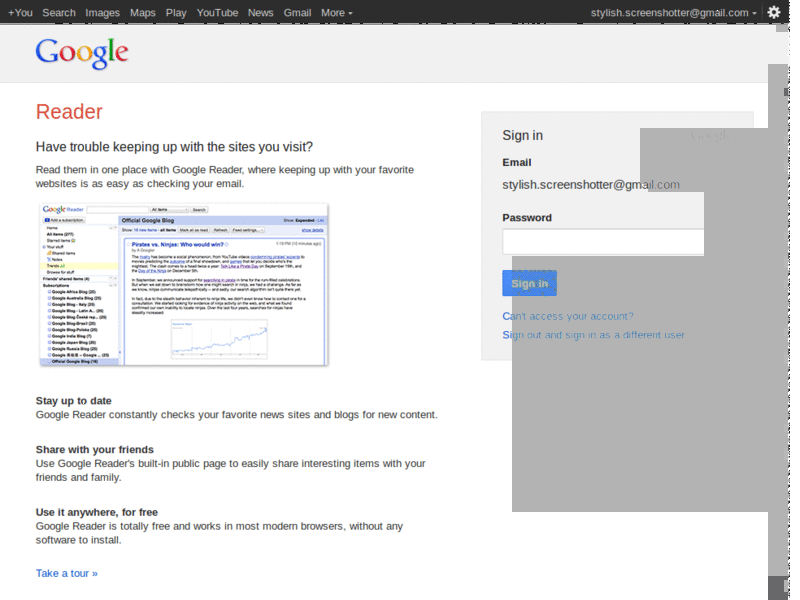Open Gmail in top bar
The width and height of the screenshot is (800, 600).
coord(297,13)
